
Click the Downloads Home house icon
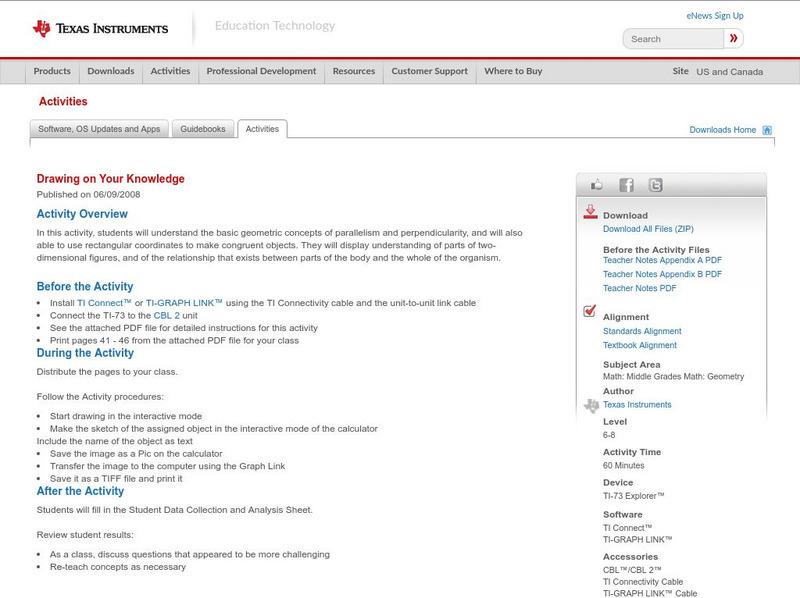767,130
